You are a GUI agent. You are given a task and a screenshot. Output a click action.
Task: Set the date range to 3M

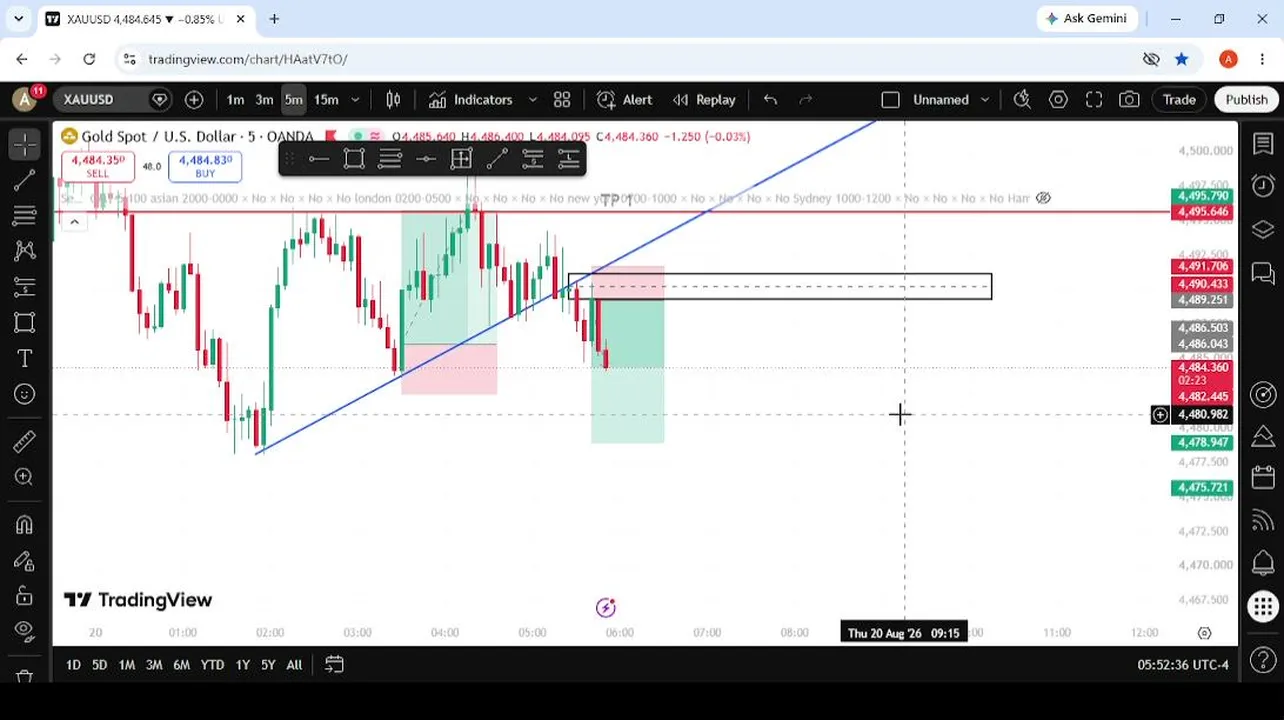click(x=154, y=664)
